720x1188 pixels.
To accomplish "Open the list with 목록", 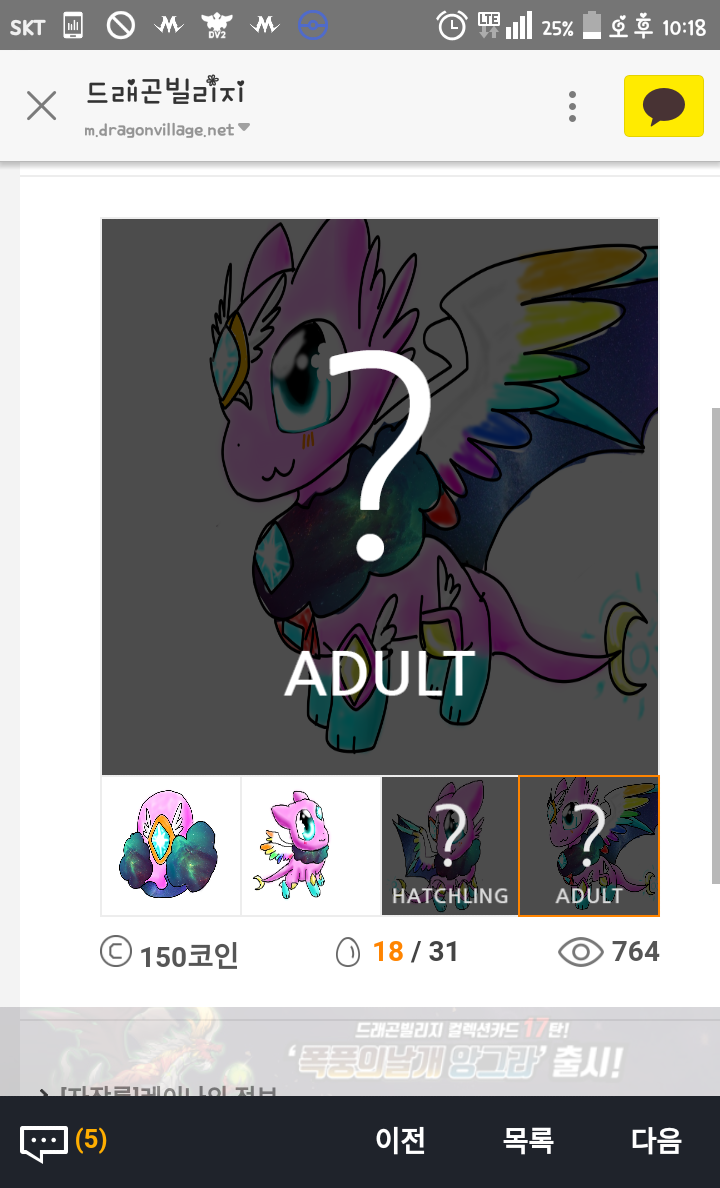I will point(528,1140).
